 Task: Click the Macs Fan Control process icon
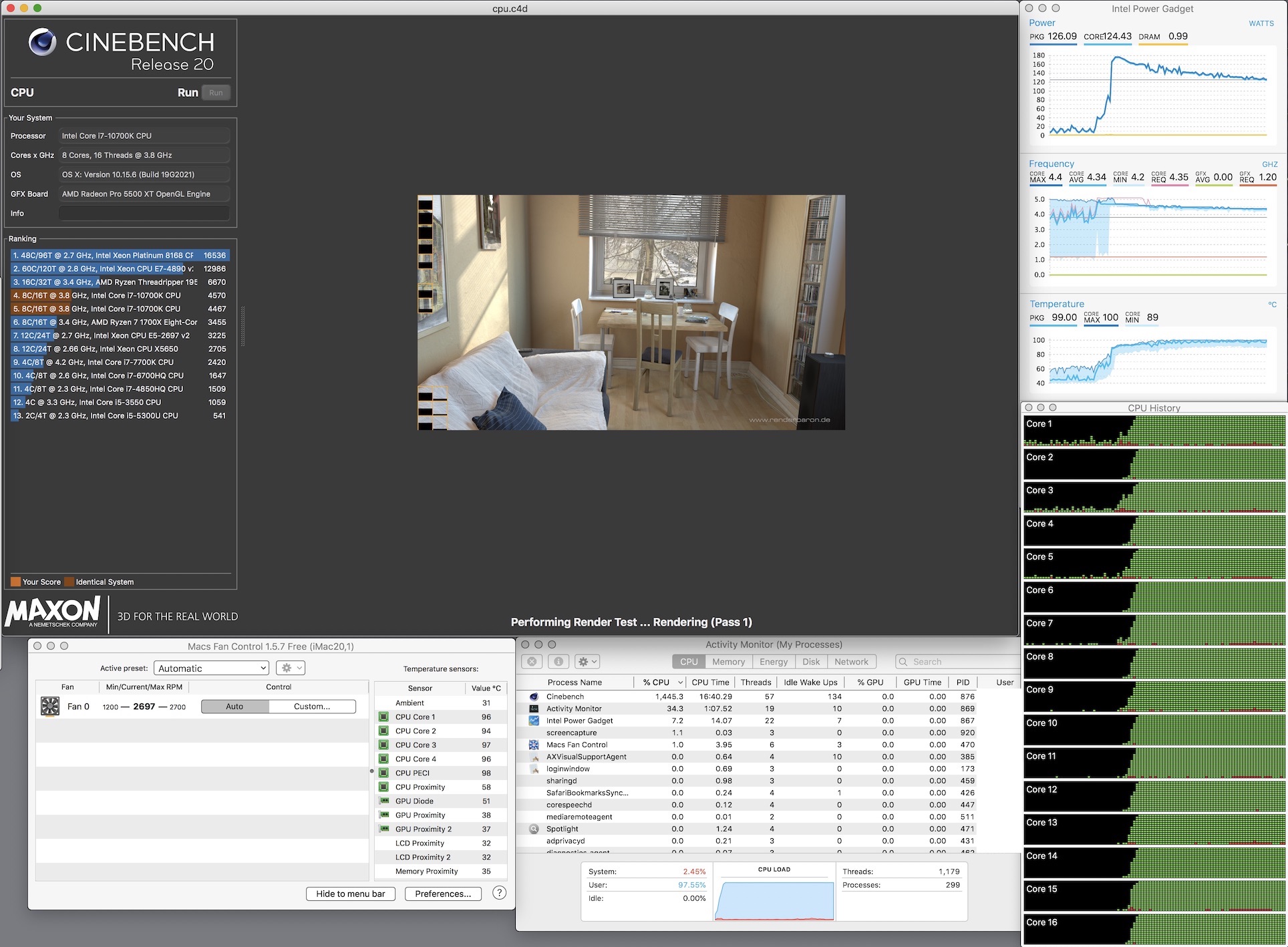click(x=534, y=745)
